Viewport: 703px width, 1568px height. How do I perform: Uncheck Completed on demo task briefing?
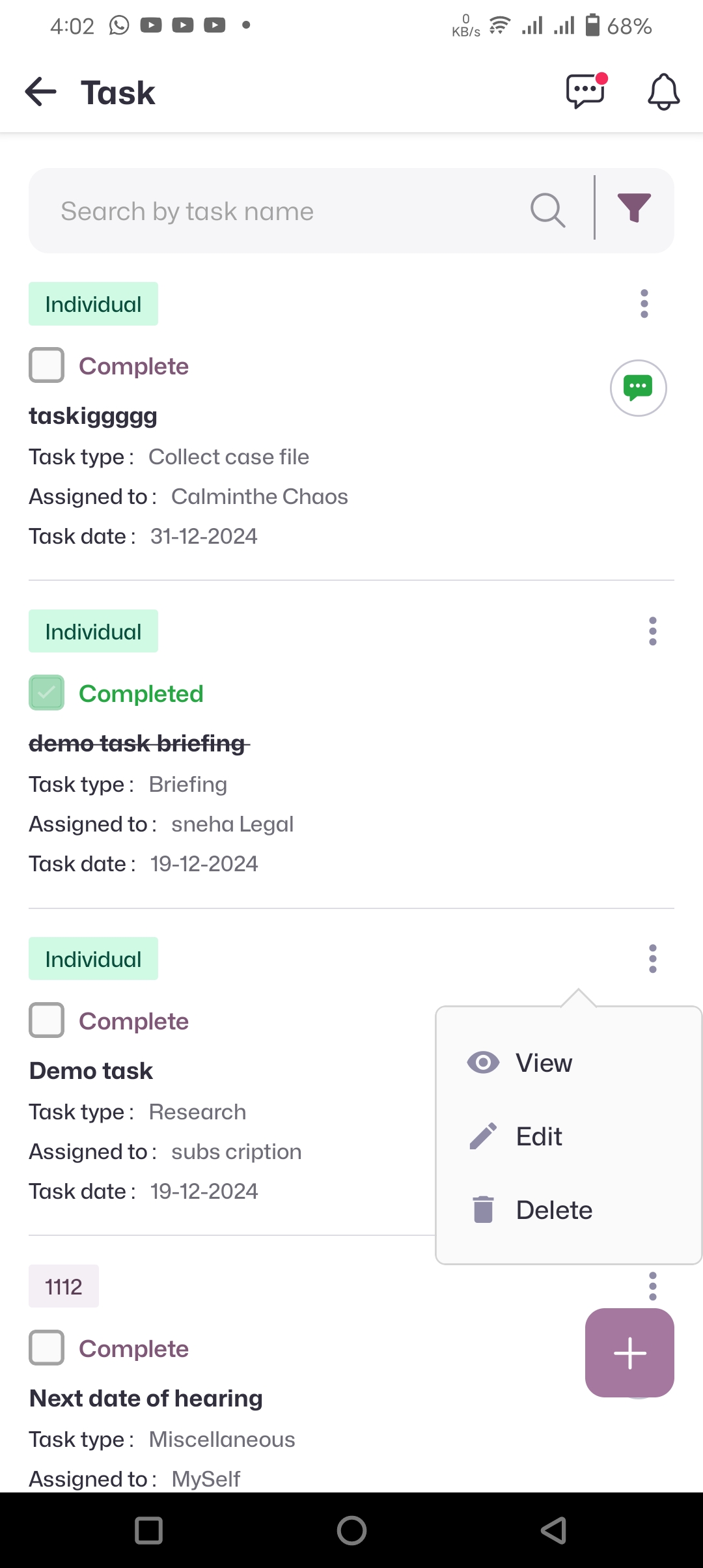pos(47,693)
